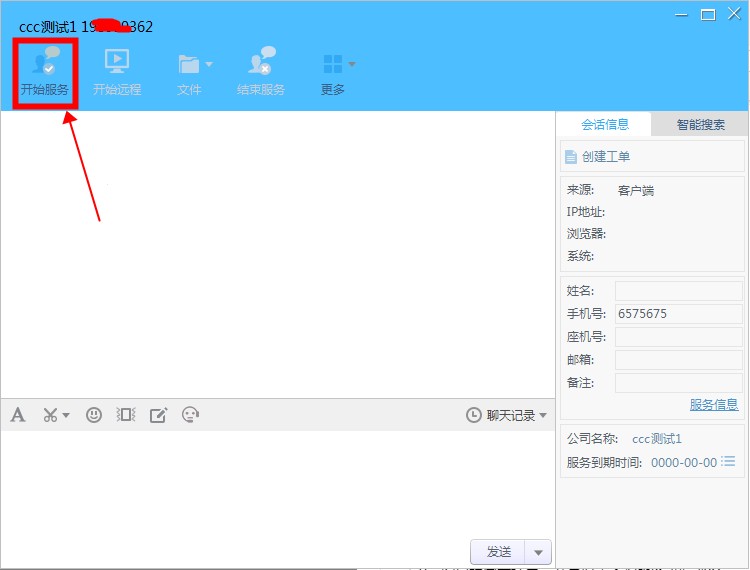Click the message input area above 发送

(x=277, y=483)
